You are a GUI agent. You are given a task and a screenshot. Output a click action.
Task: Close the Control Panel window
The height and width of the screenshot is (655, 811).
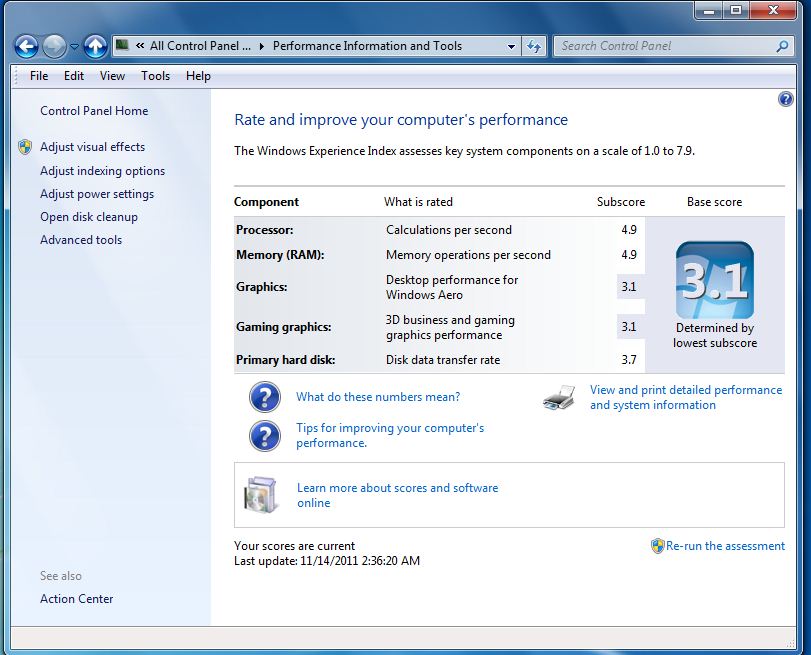(x=773, y=10)
